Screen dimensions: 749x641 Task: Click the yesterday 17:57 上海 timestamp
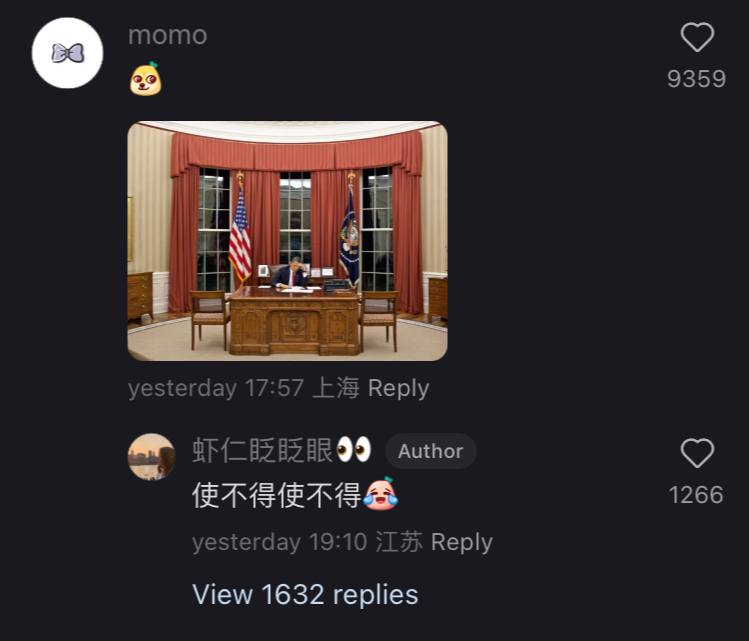pos(244,388)
